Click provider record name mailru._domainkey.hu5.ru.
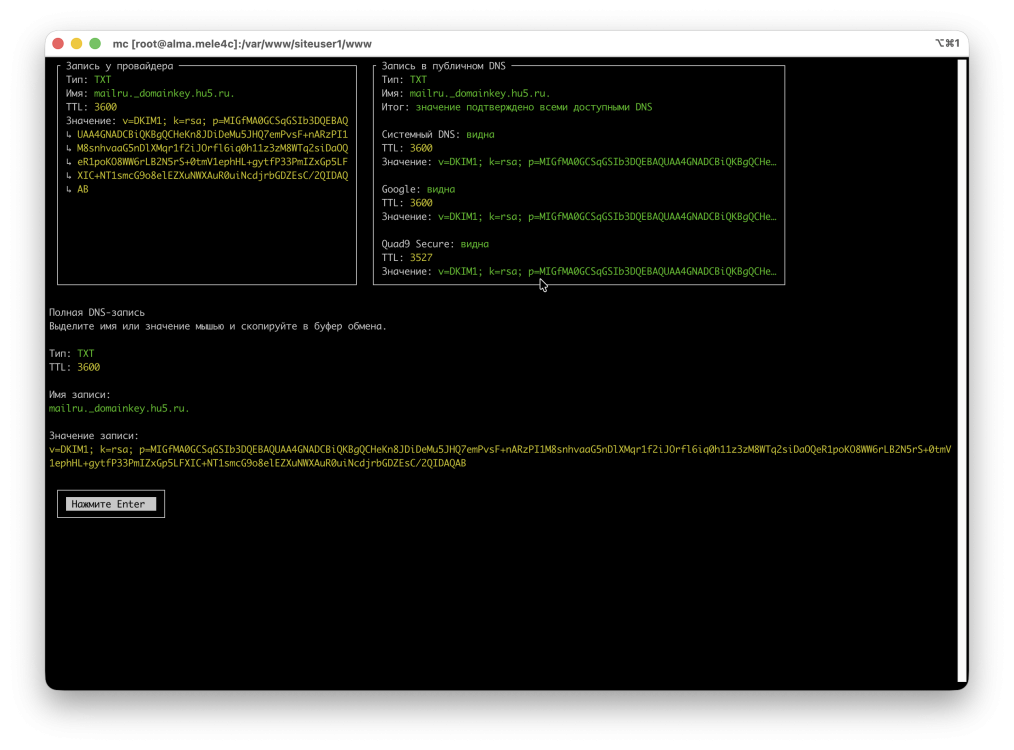 click(x=164, y=93)
